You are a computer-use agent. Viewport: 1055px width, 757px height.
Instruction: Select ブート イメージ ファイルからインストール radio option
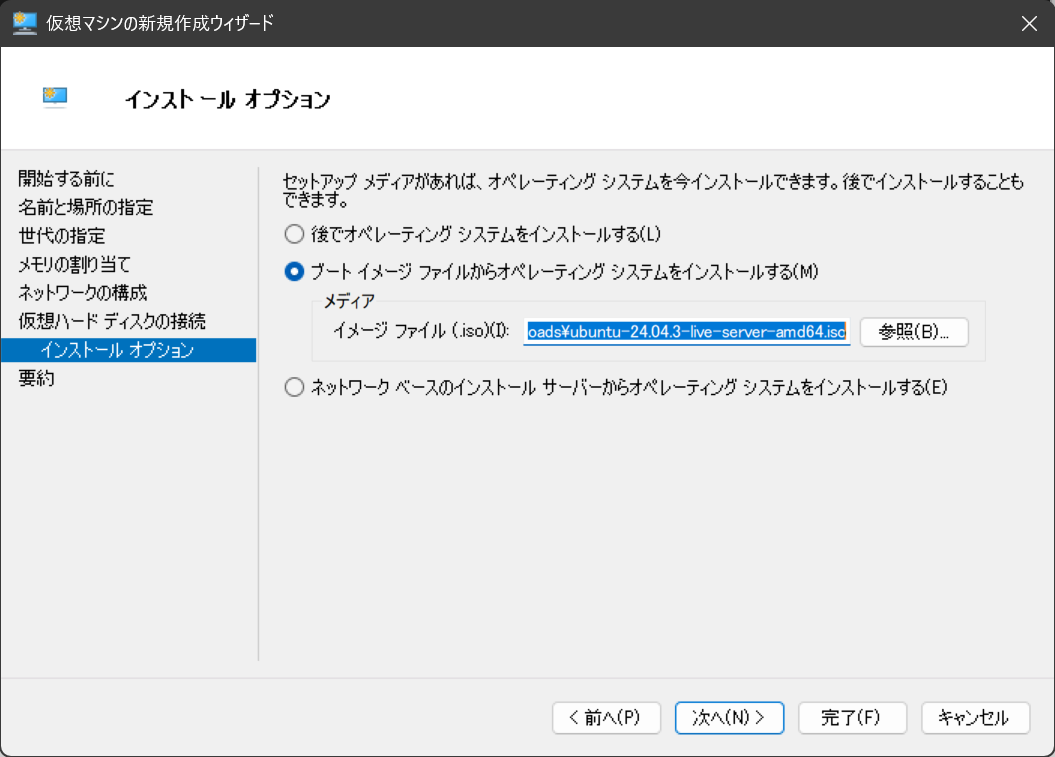point(294,271)
